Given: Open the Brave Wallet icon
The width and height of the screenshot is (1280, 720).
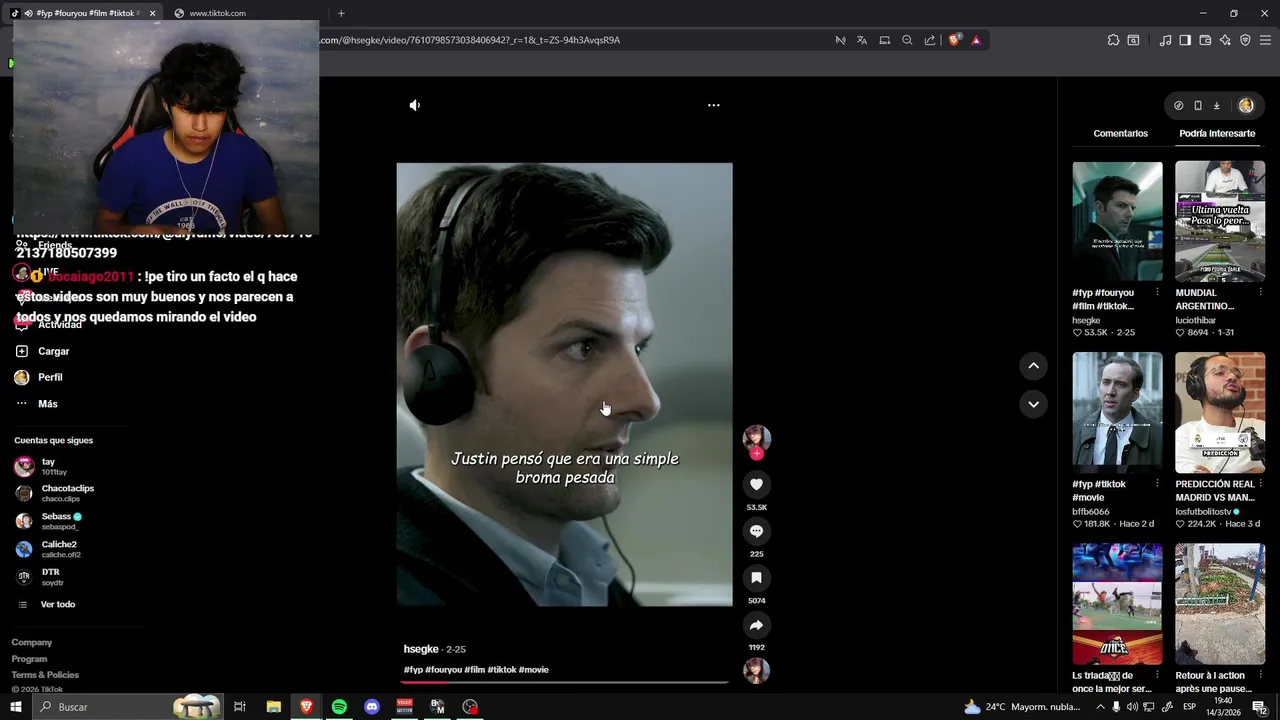Looking at the screenshot, I should (1205, 40).
